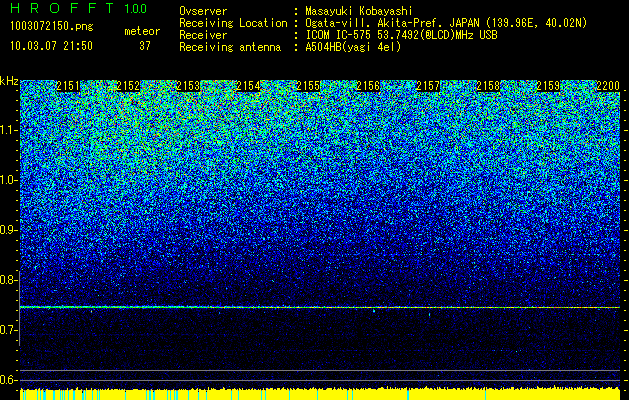Click time marker 2159

(x=548, y=86)
